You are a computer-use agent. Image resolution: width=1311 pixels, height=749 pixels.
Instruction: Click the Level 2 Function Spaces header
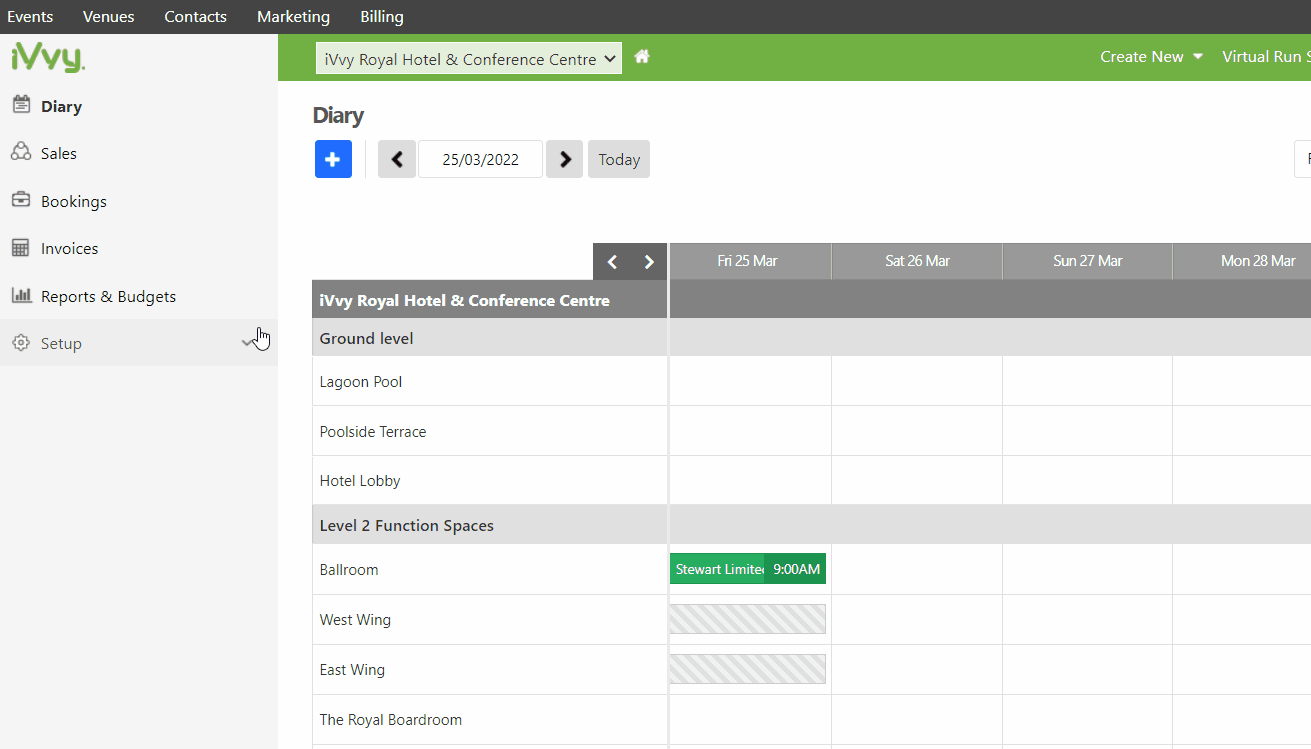pyautogui.click(x=490, y=525)
